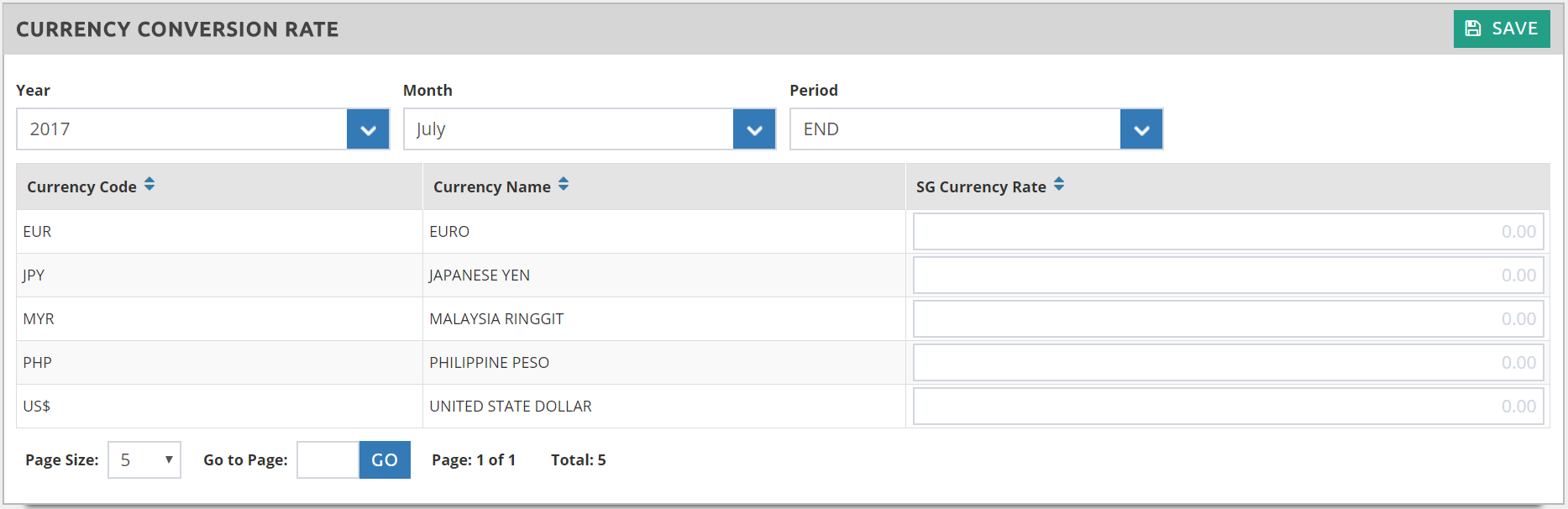Image resolution: width=1568 pixels, height=509 pixels.
Task: Open the Year dropdown
Action: click(x=368, y=129)
